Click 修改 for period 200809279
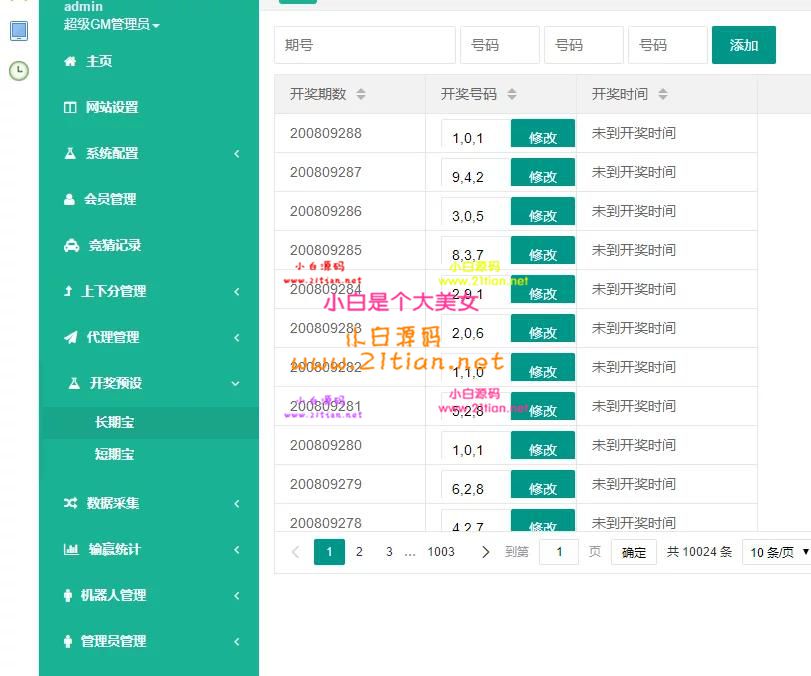 tap(543, 485)
